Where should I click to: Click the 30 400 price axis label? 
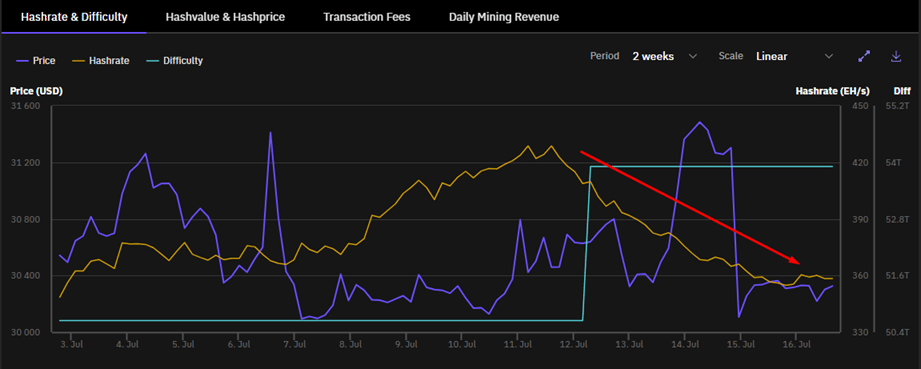coord(25,276)
